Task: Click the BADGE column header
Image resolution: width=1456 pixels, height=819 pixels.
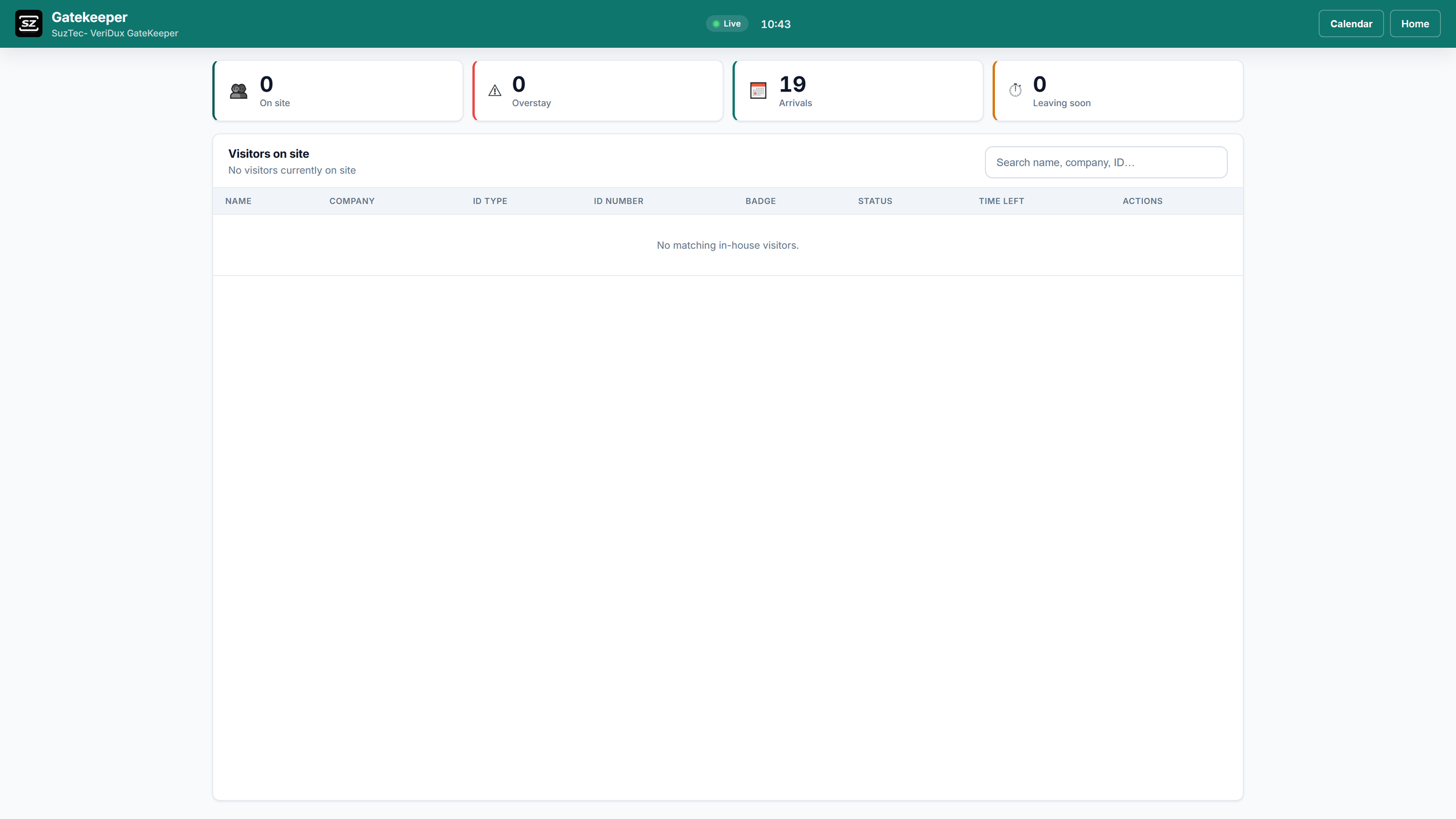Action: coord(761,201)
